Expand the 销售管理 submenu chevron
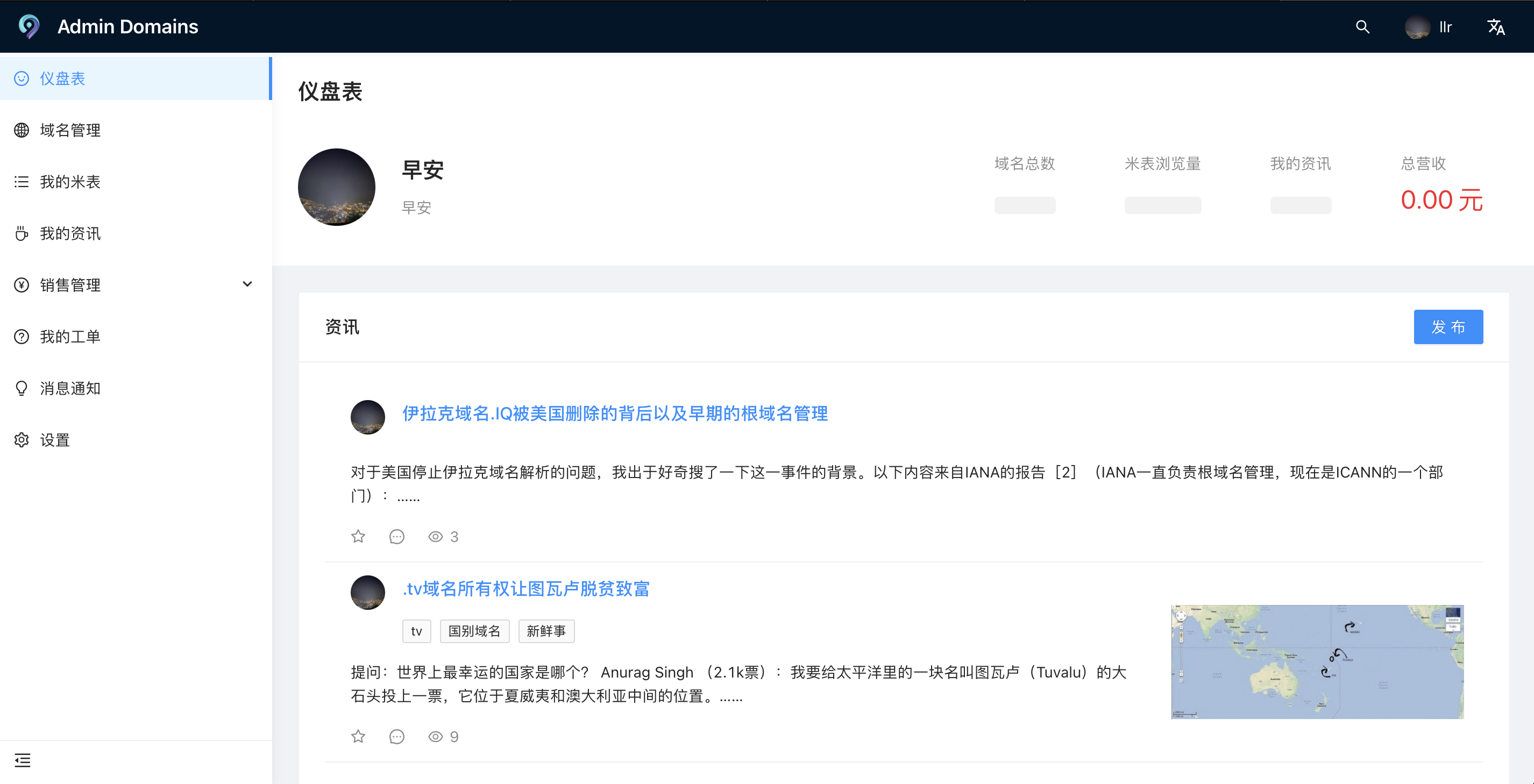 (x=247, y=284)
